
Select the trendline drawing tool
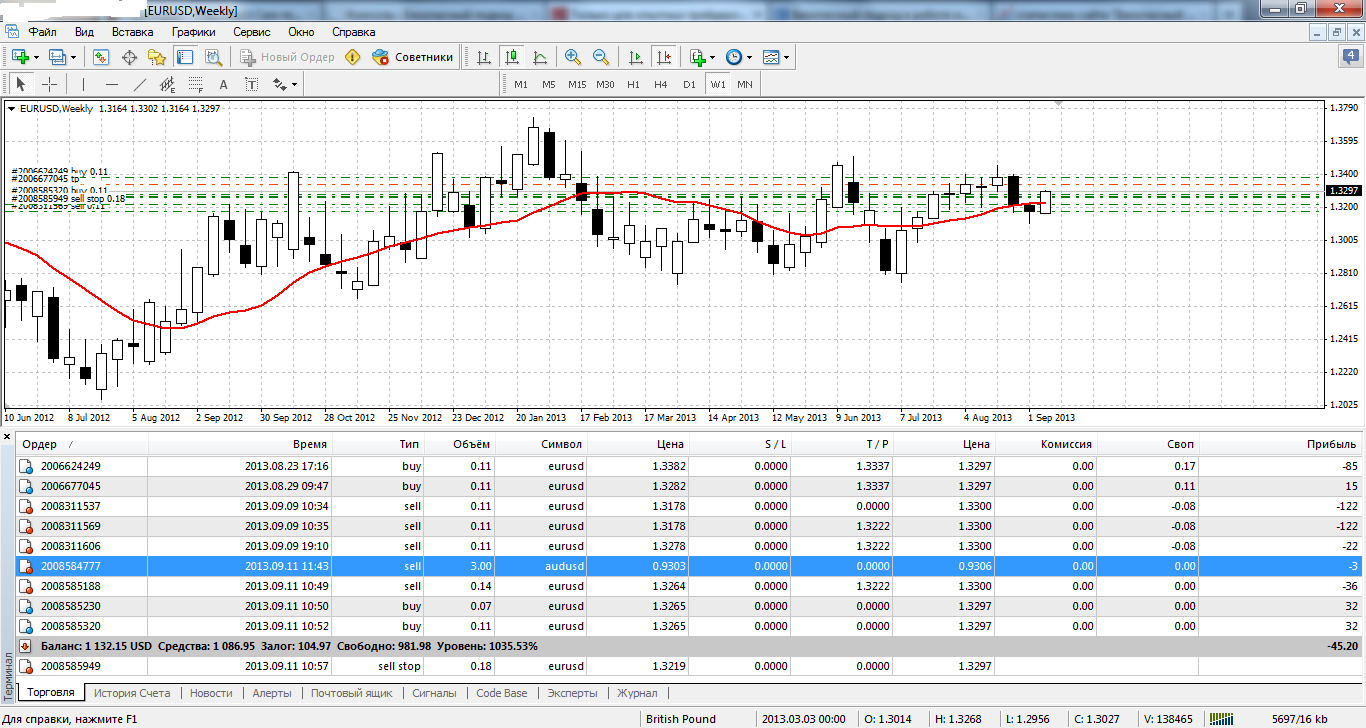click(x=140, y=85)
